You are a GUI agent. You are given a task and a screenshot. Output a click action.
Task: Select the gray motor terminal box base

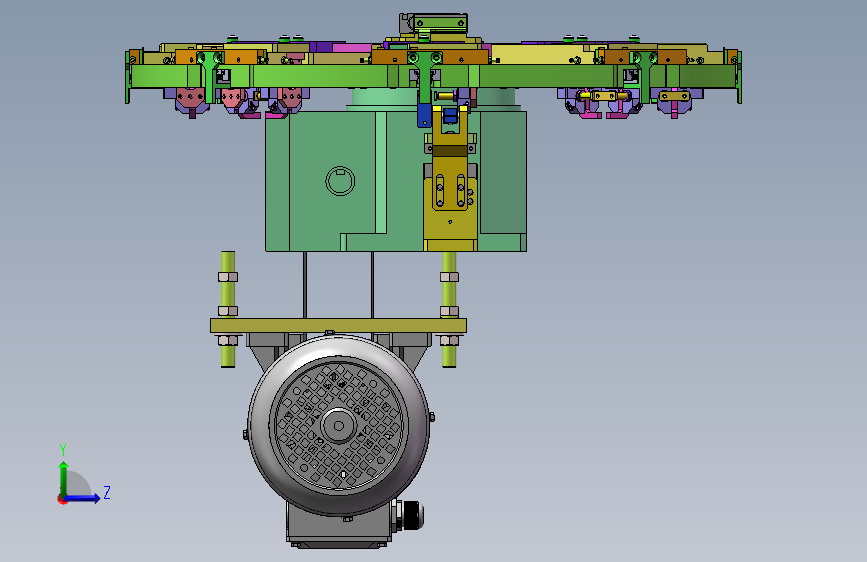coord(338,527)
